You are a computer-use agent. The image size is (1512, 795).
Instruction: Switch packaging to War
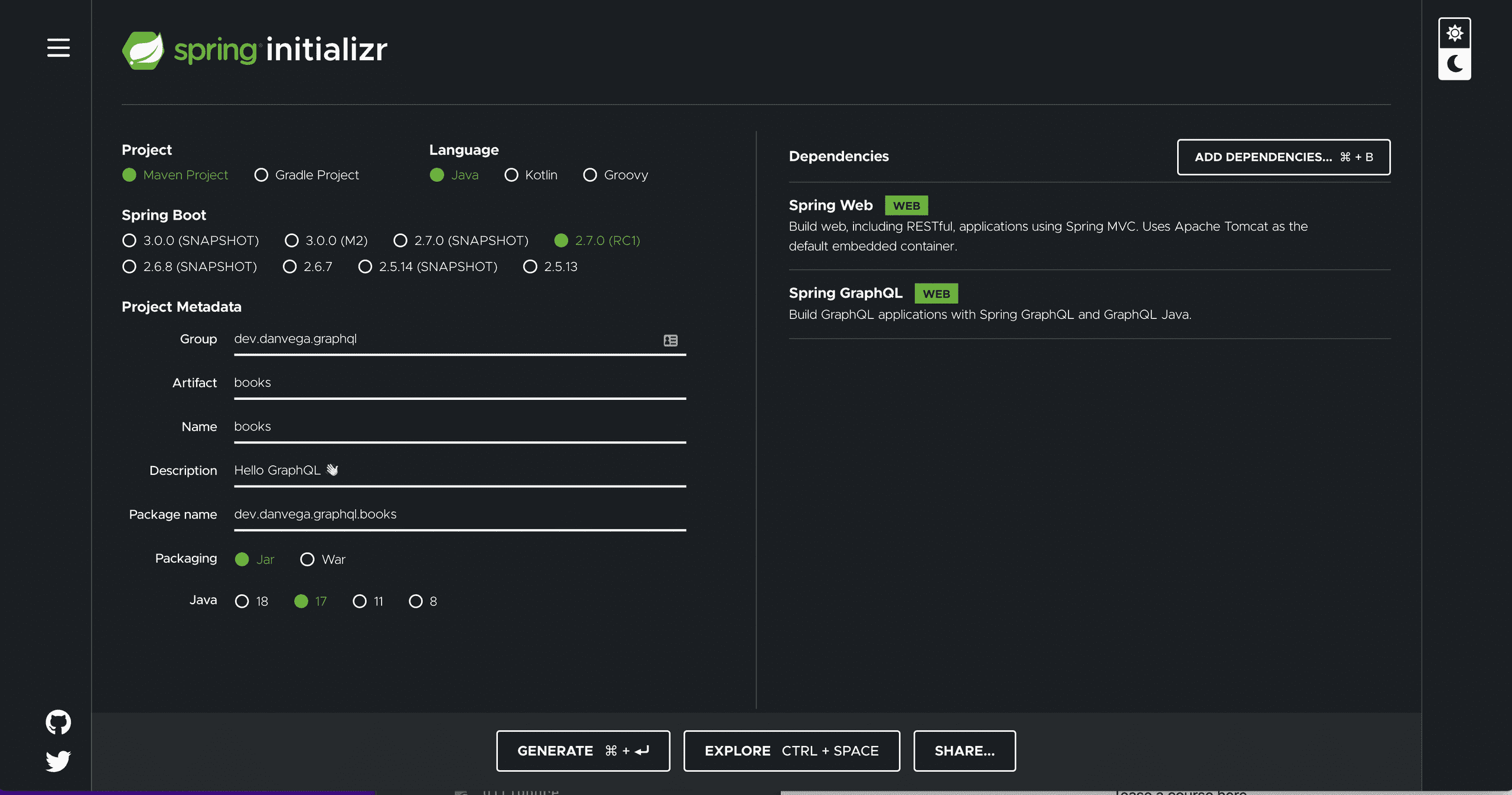click(307, 559)
